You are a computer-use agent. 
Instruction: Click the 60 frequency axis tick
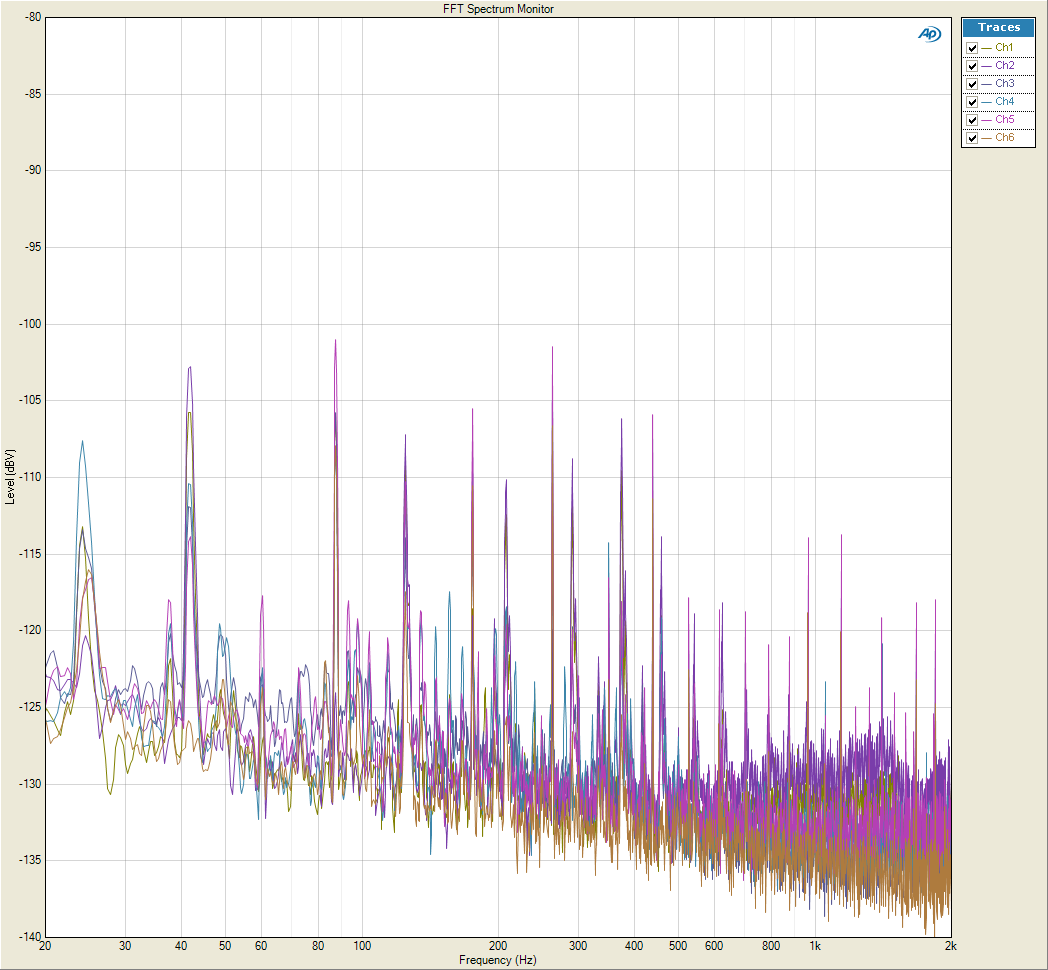point(261,946)
